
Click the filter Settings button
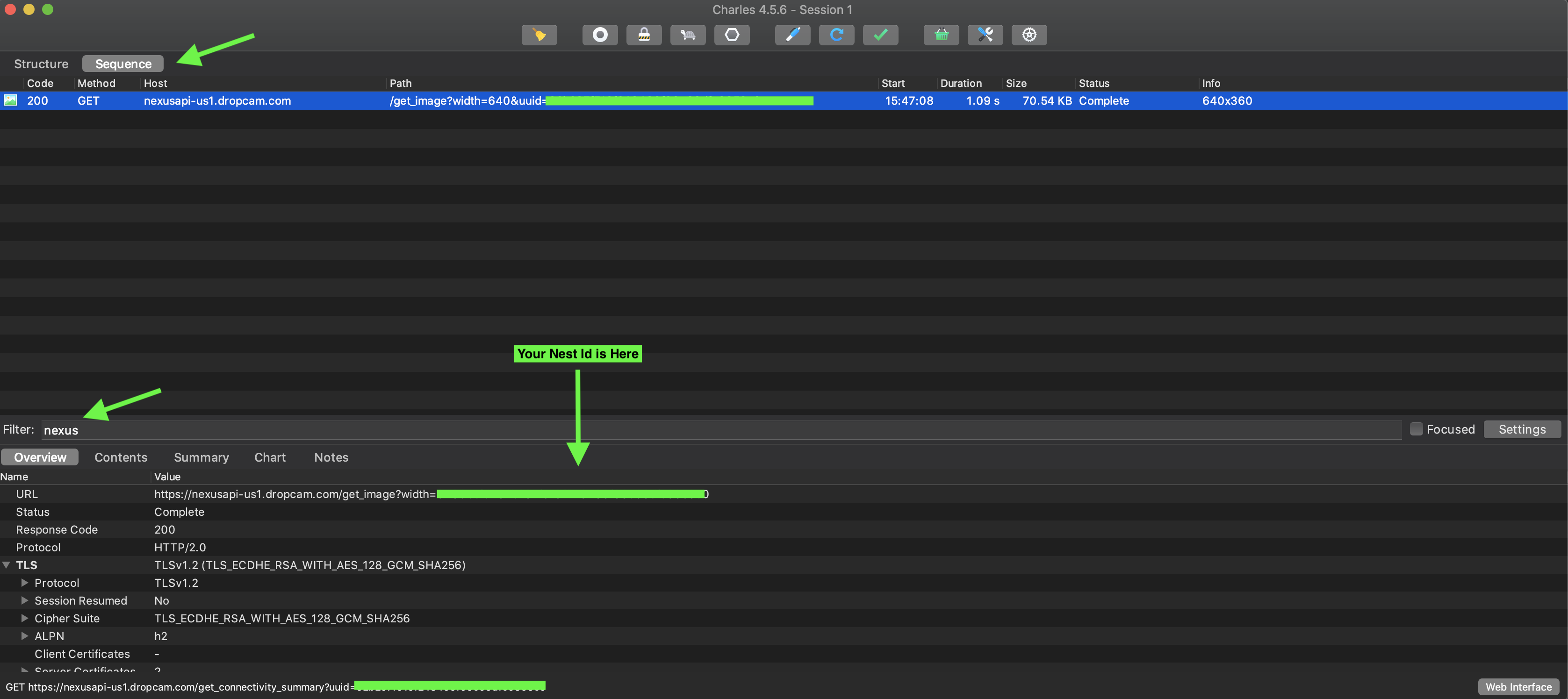[x=1522, y=429]
